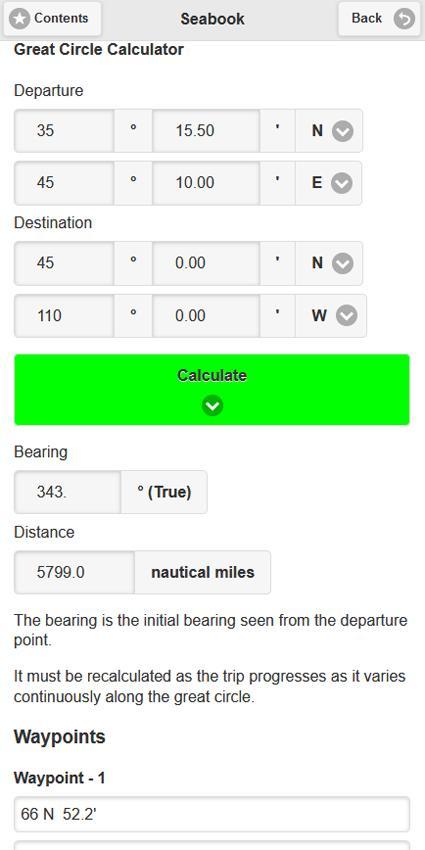Select destination longitude degrees field 110
This screenshot has width=425, height=850.
click(x=64, y=315)
